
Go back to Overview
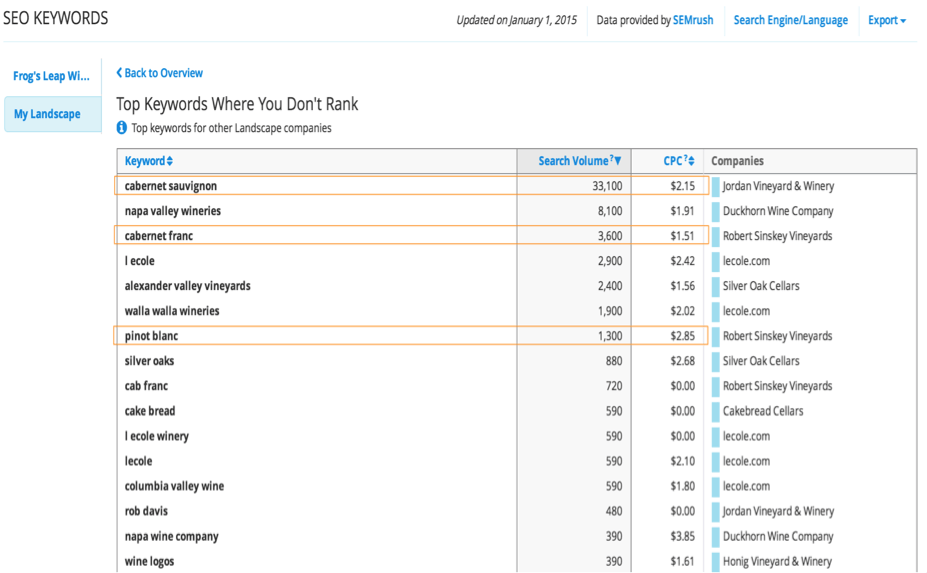pos(163,73)
